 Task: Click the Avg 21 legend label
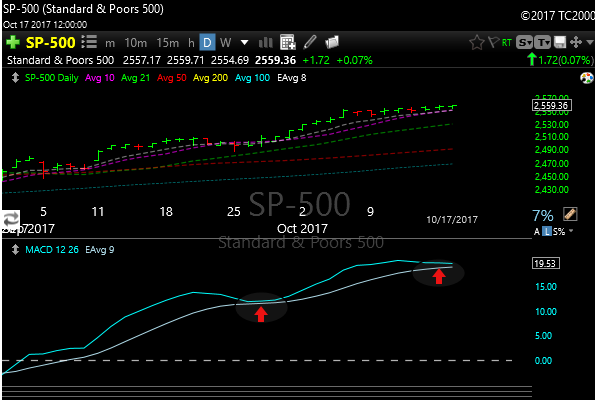pos(135,78)
